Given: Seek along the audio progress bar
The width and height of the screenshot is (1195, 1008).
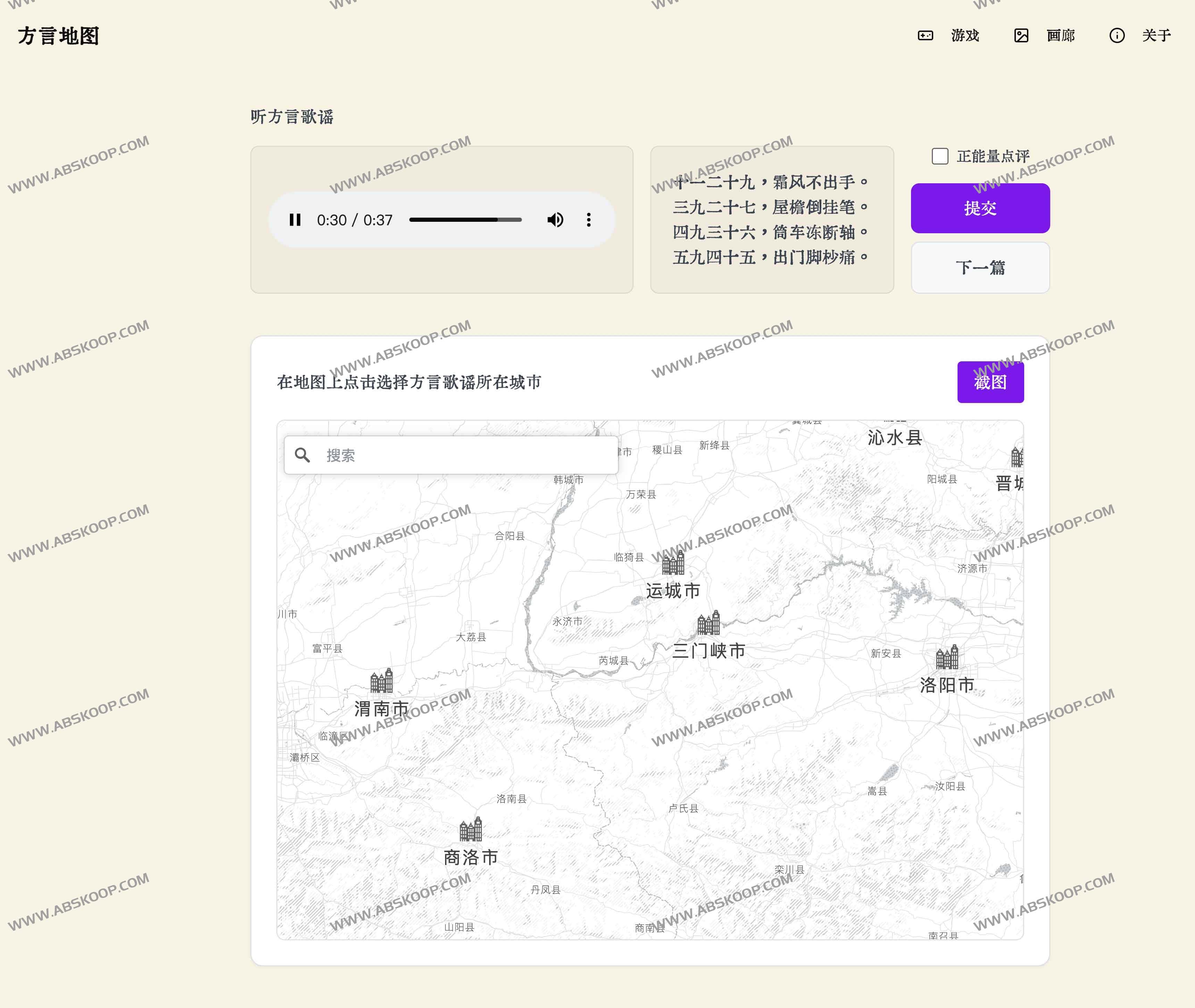Looking at the screenshot, I should (x=465, y=220).
